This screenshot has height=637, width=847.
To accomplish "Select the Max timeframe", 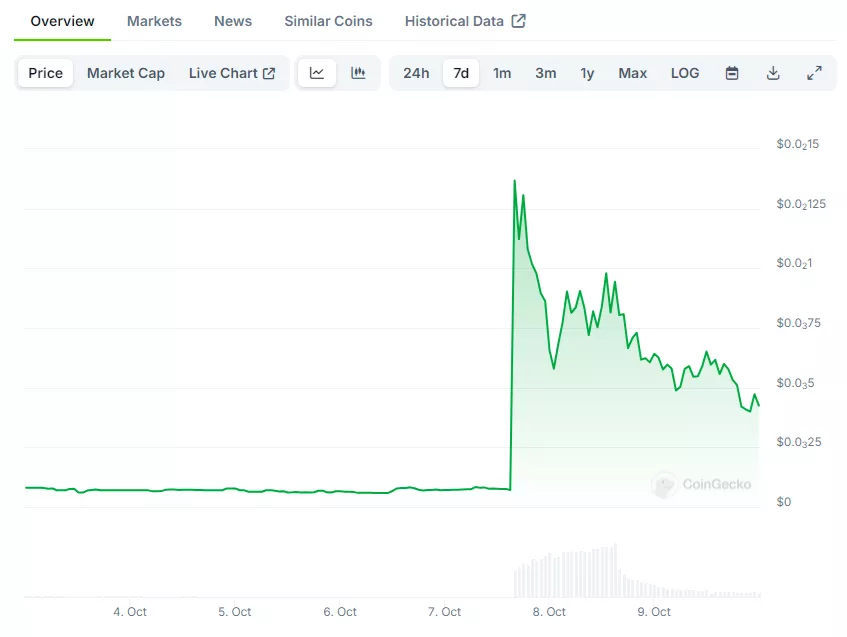I will pyautogui.click(x=632, y=72).
